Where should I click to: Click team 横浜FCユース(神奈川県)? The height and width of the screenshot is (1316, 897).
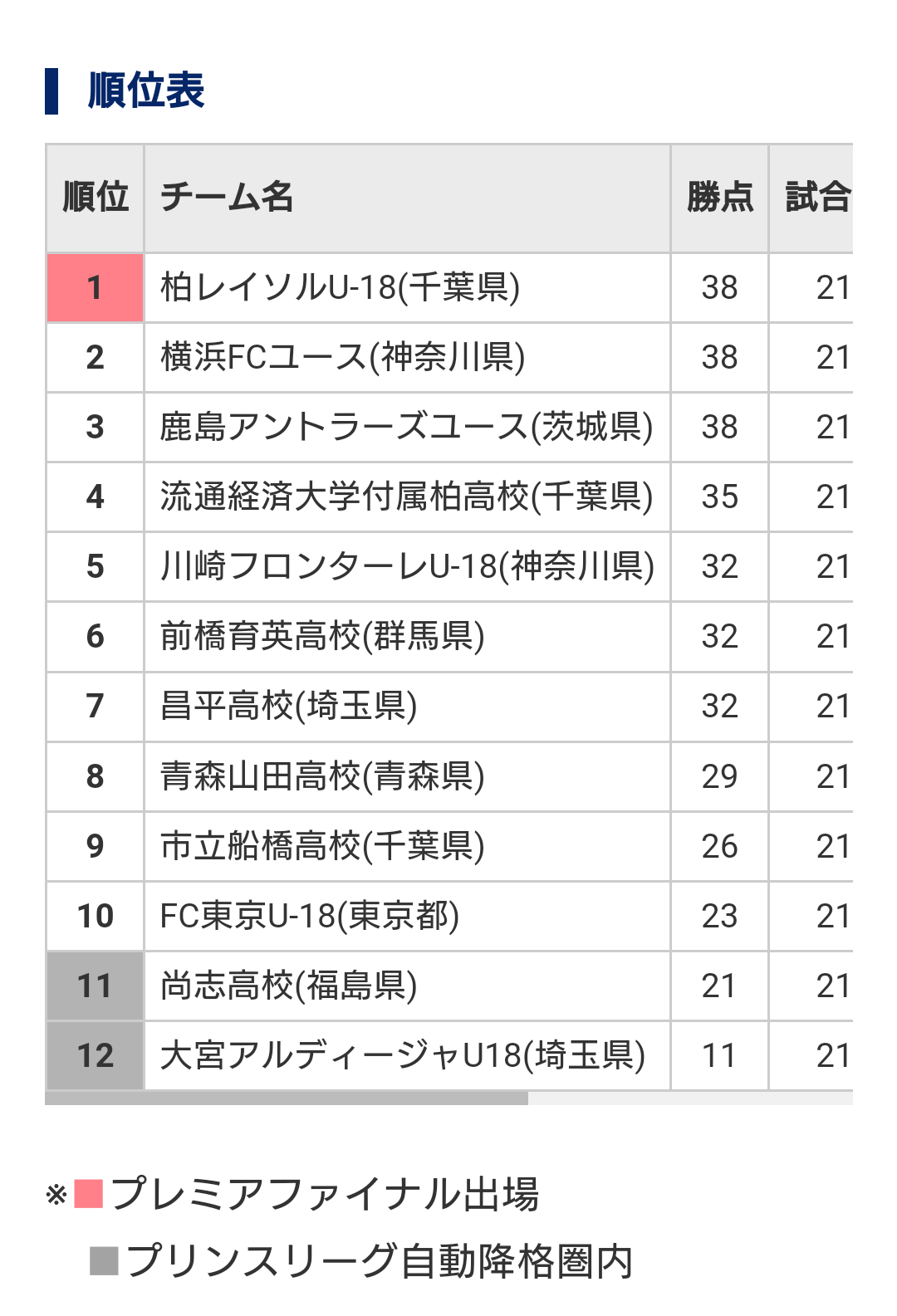pyautogui.click(x=343, y=357)
